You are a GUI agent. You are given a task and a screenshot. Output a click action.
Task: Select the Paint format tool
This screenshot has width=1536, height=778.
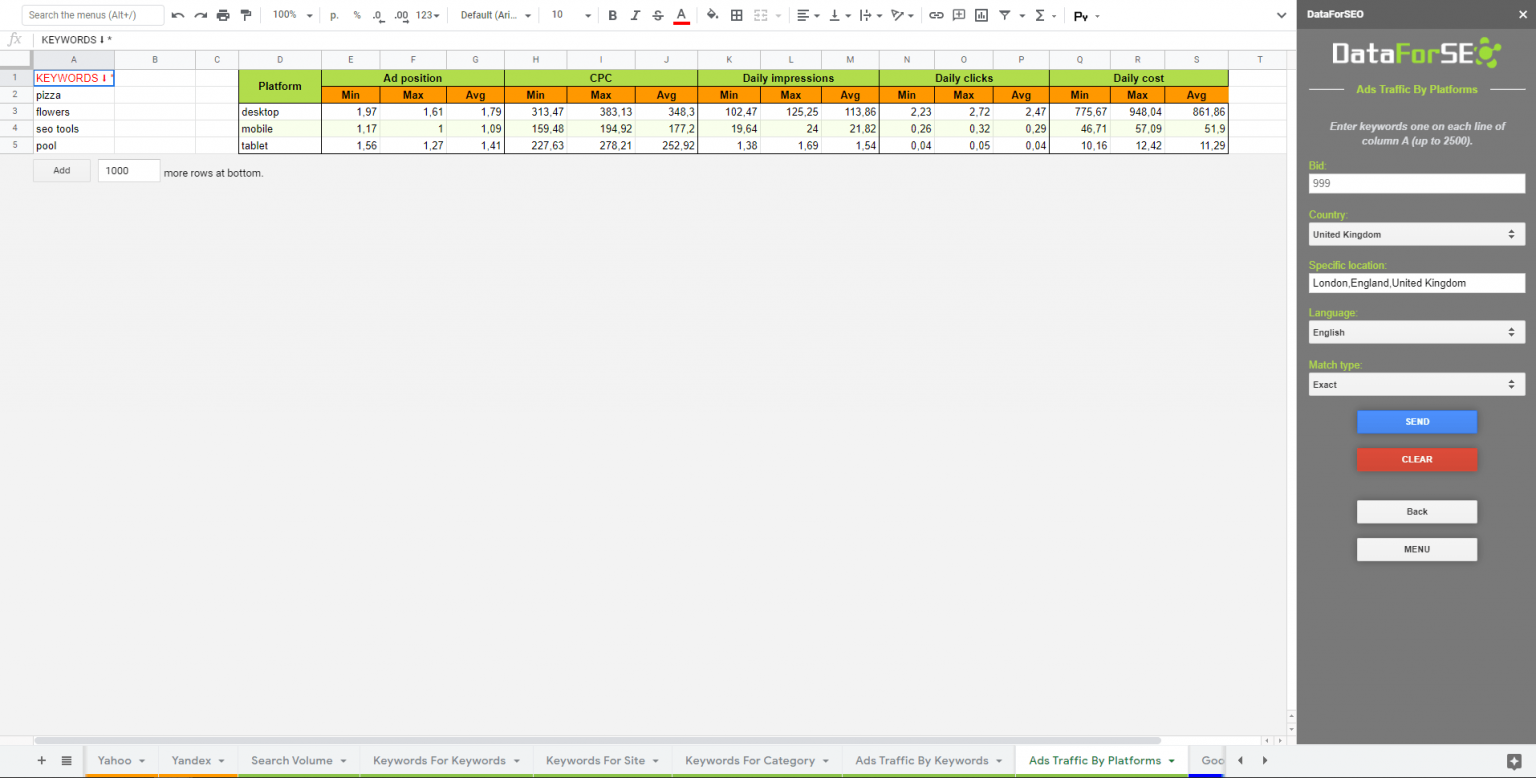pos(244,15)
